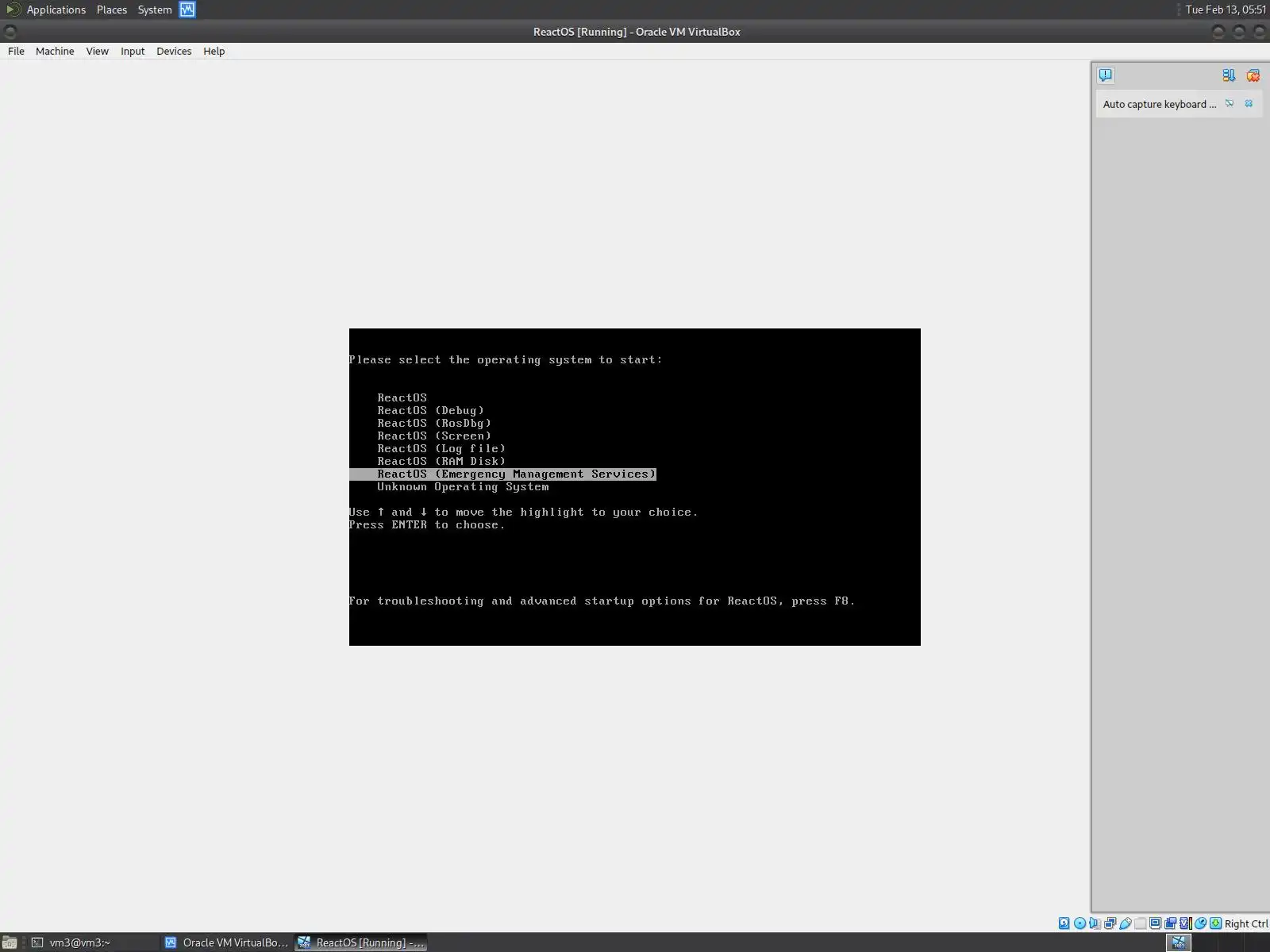This screenshot has height=952, width=1270.
Task: Open the Places menu in top panel
Action: click(112, 10)
